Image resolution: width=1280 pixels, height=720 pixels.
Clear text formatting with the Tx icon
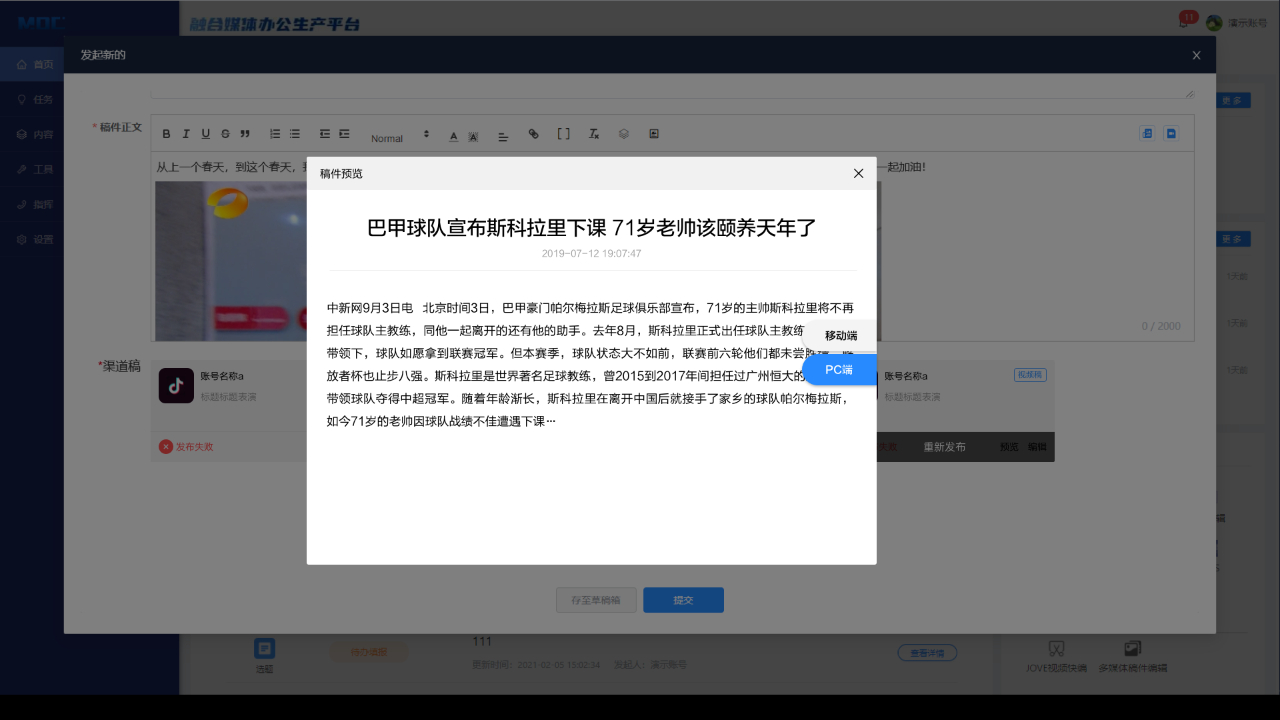click(x=593, y=134)
